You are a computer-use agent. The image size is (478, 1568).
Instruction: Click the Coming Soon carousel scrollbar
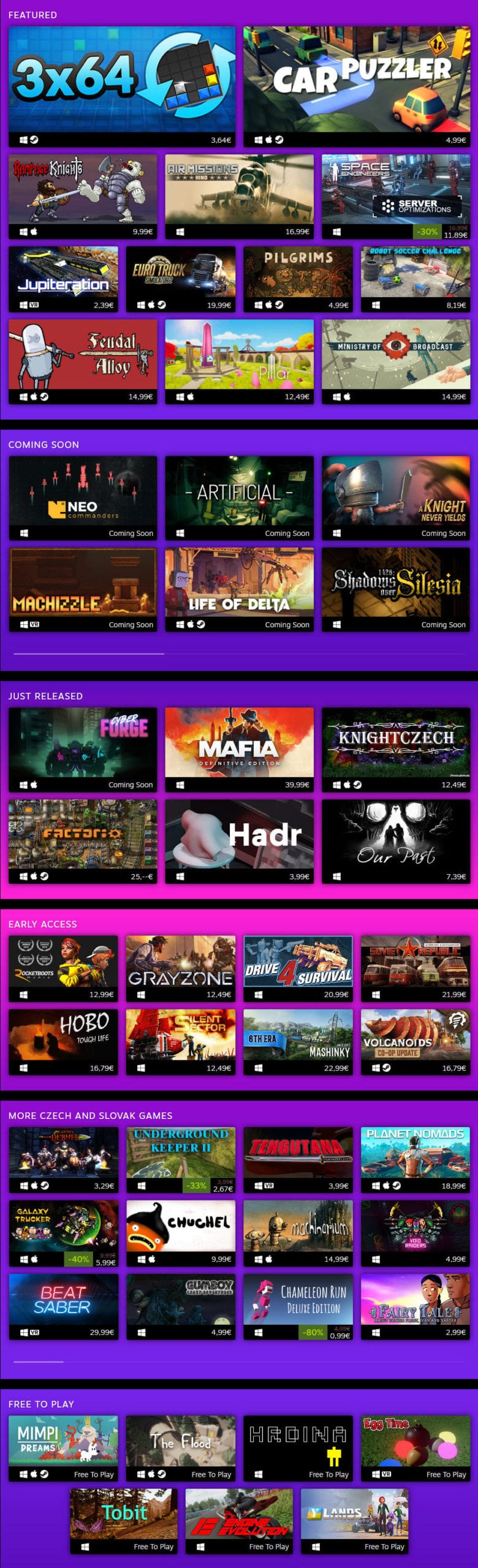(89, 654)
